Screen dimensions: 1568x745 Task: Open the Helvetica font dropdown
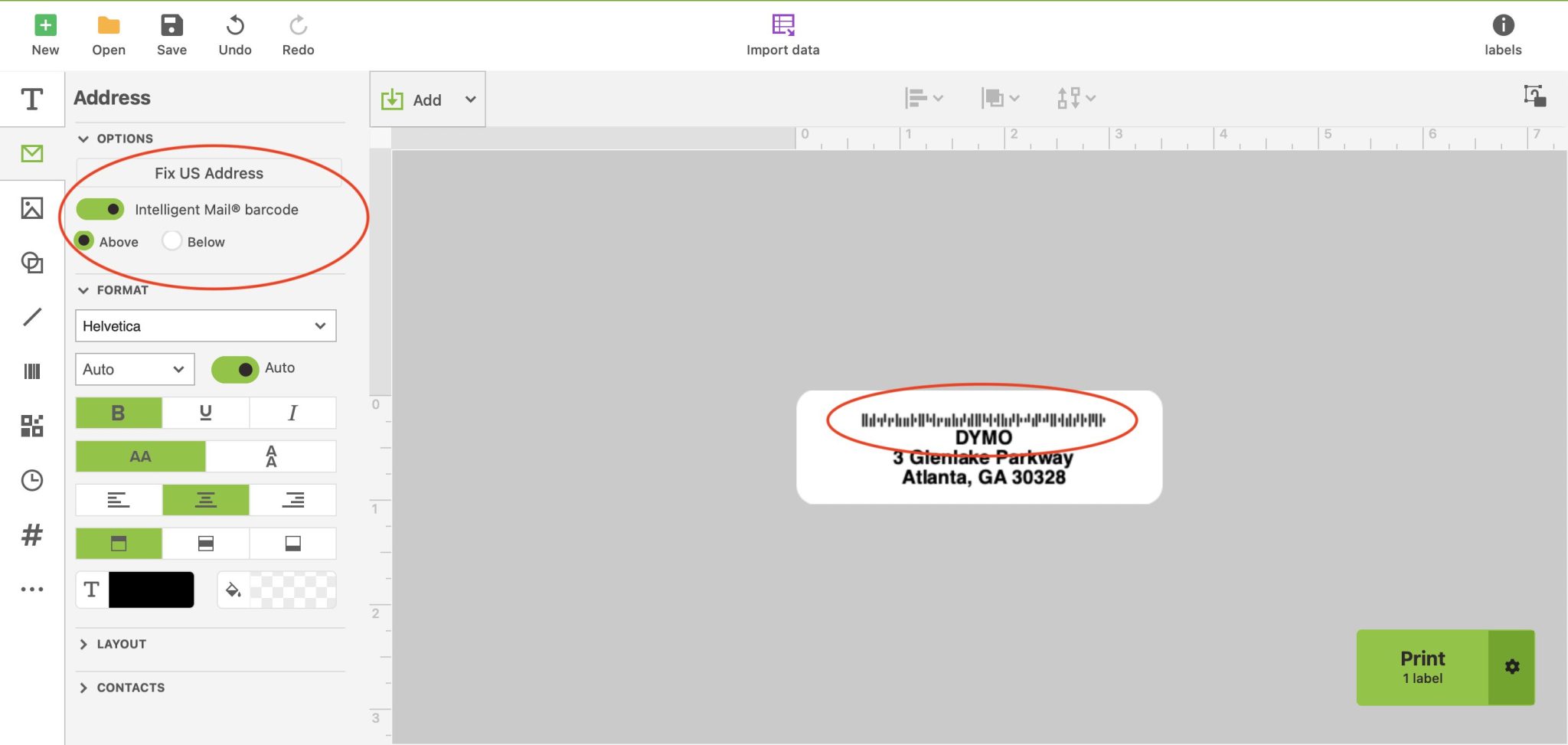[x=204, y=325]
